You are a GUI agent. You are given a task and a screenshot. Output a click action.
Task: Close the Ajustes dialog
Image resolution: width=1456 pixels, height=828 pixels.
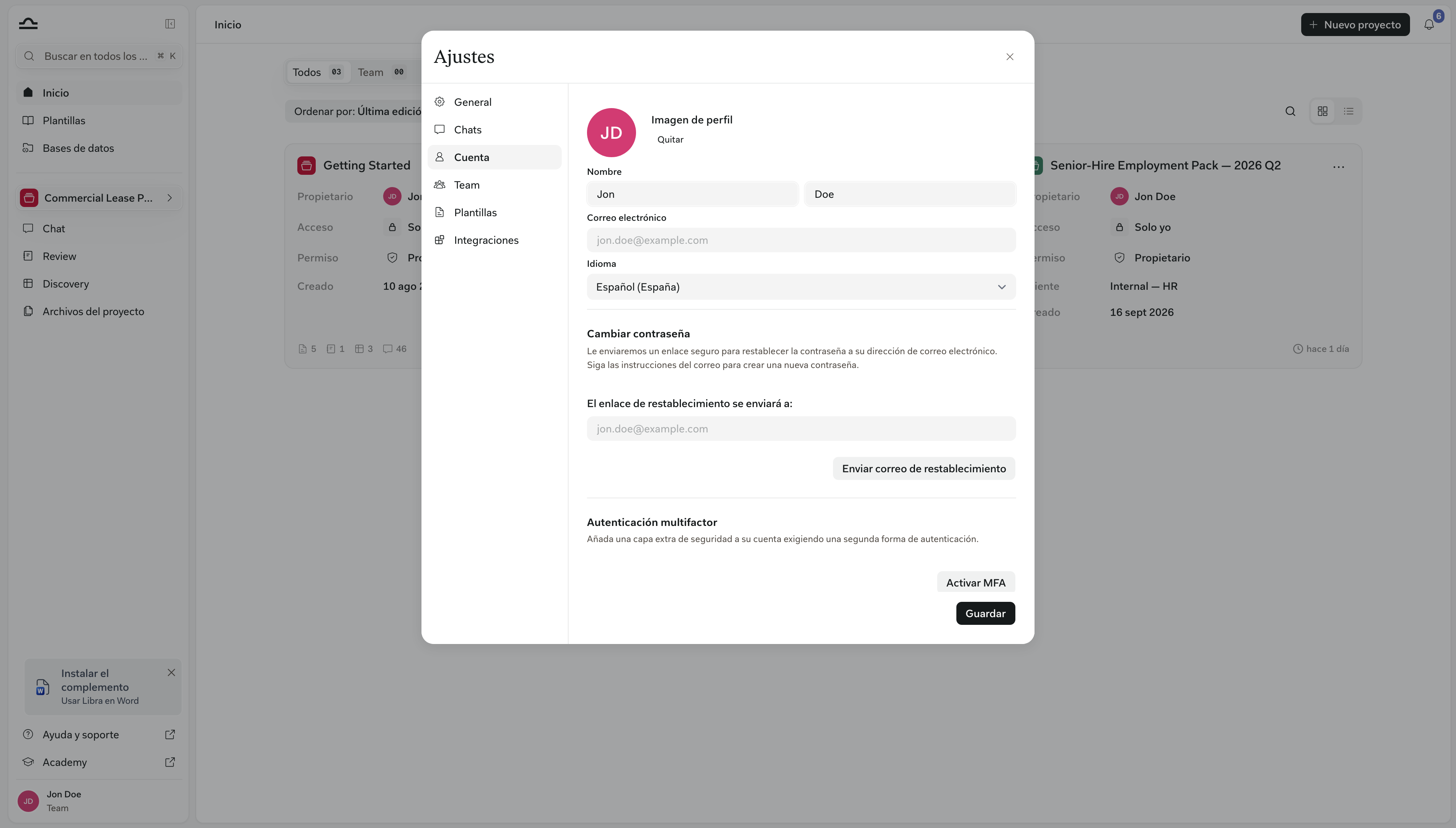1010,57
